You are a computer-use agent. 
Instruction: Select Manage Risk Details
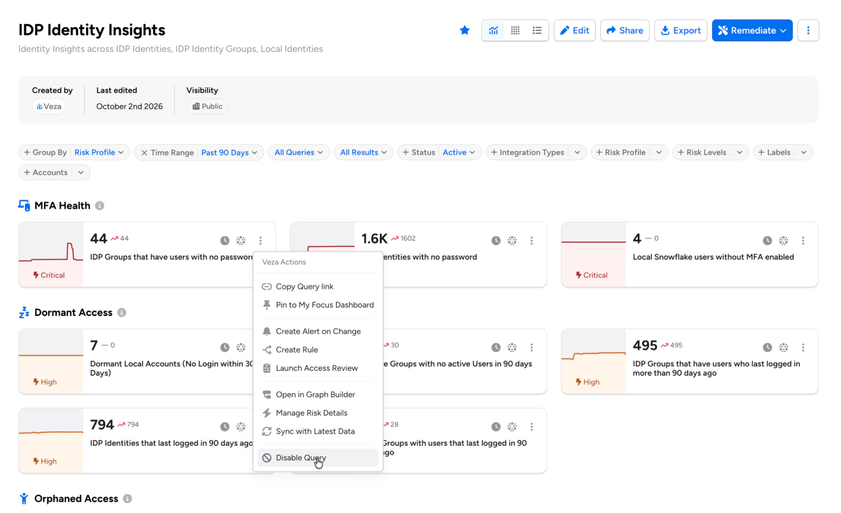(x=318, y=413)
